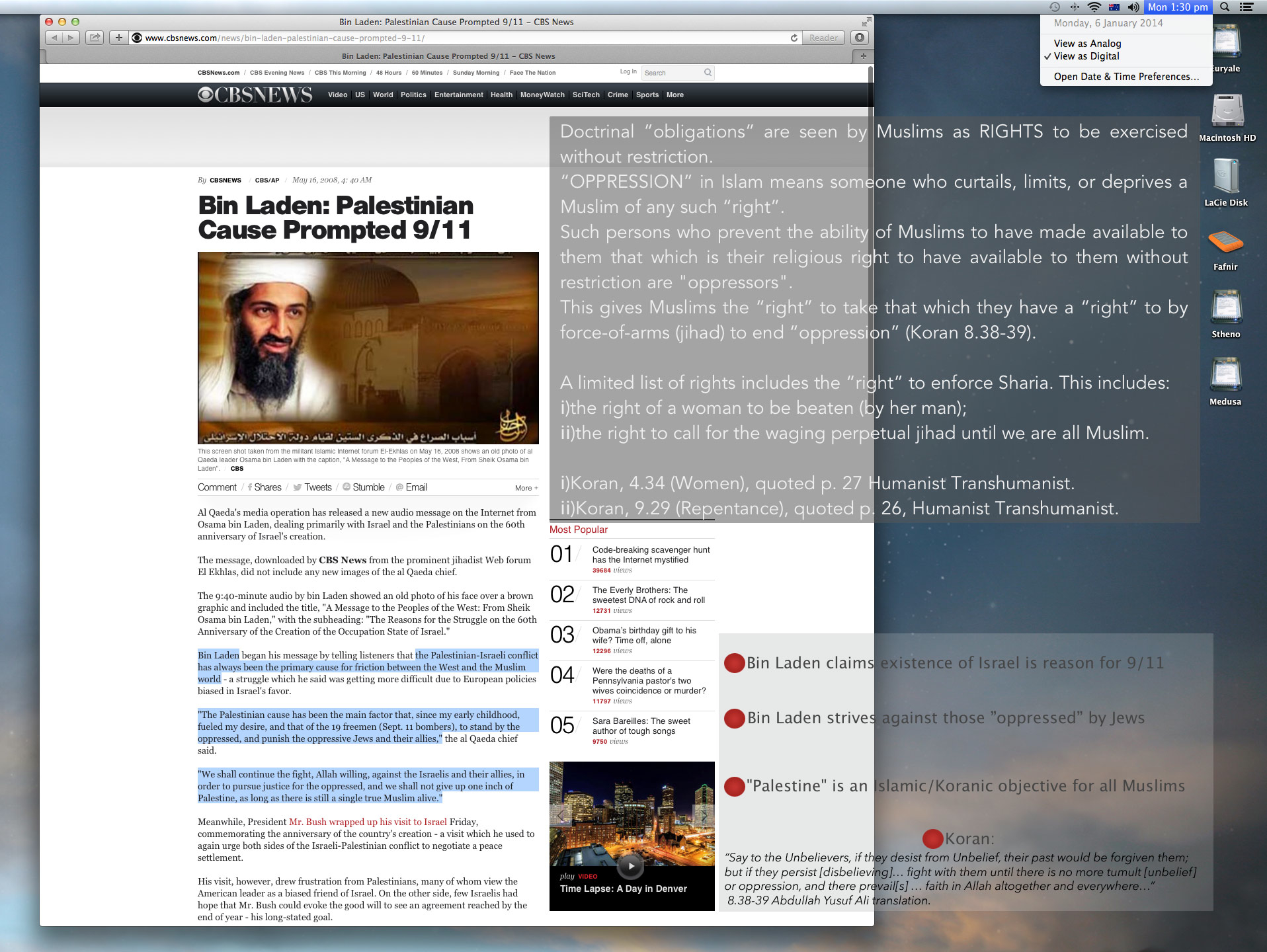Open the volume menu bar icon
This screenshot has width=1267, height=952.
tap(1133, 7)
